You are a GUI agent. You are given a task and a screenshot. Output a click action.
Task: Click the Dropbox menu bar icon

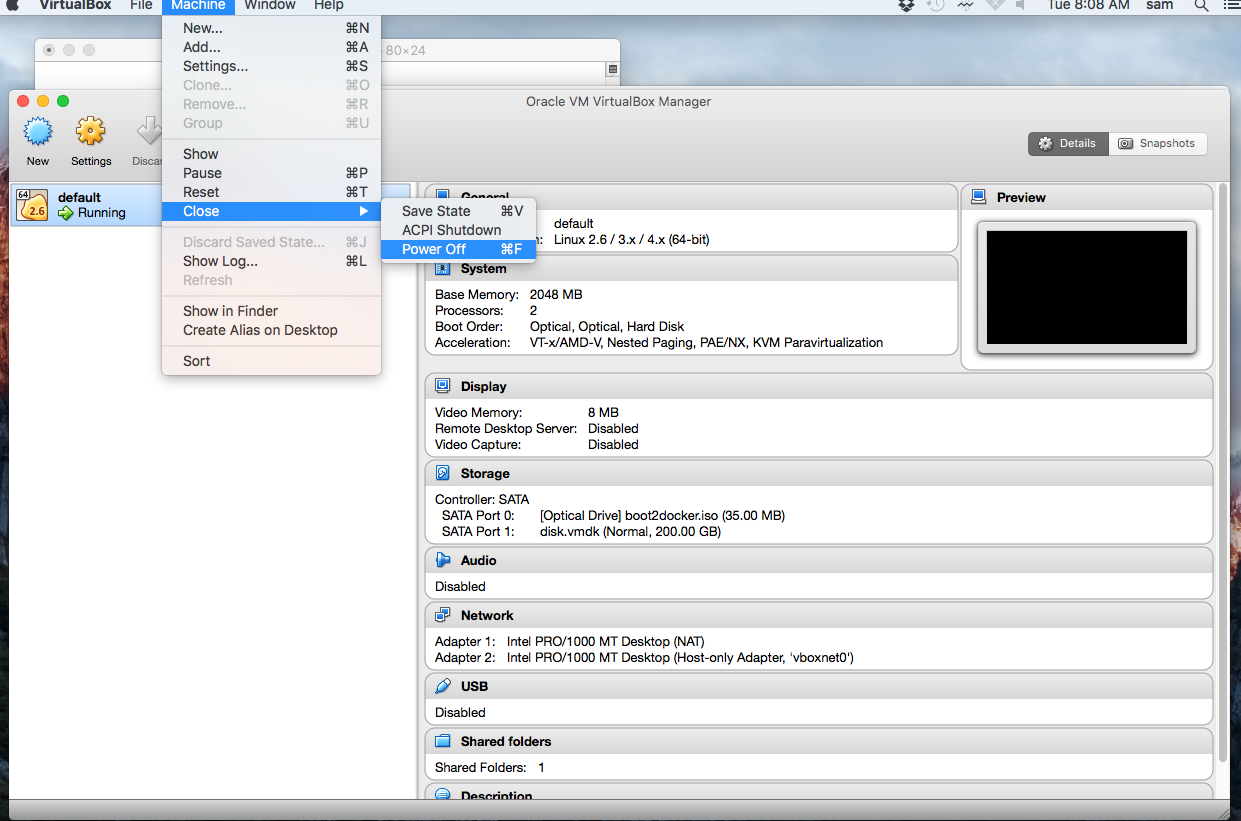tap(906, 5)
